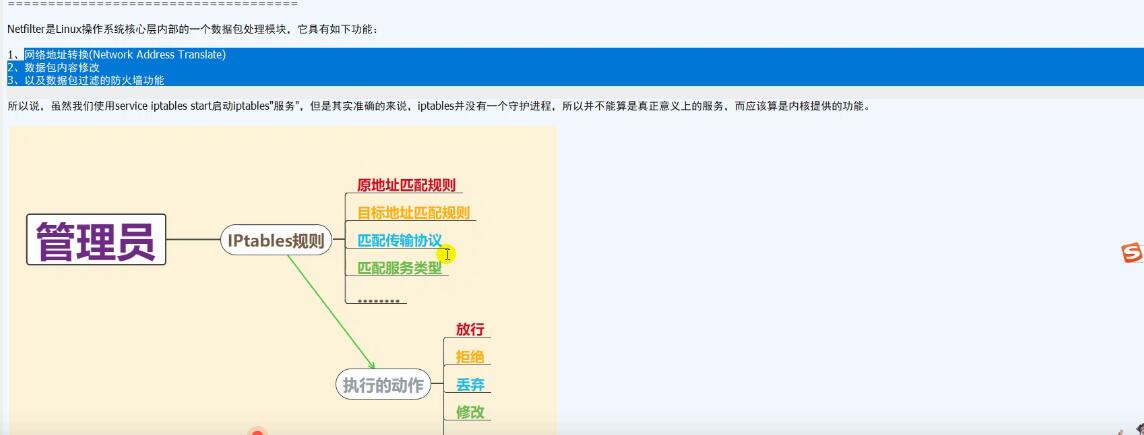Click the line "3、以及数据包过滤的防火墙功能"

click(x=86, y=80)
